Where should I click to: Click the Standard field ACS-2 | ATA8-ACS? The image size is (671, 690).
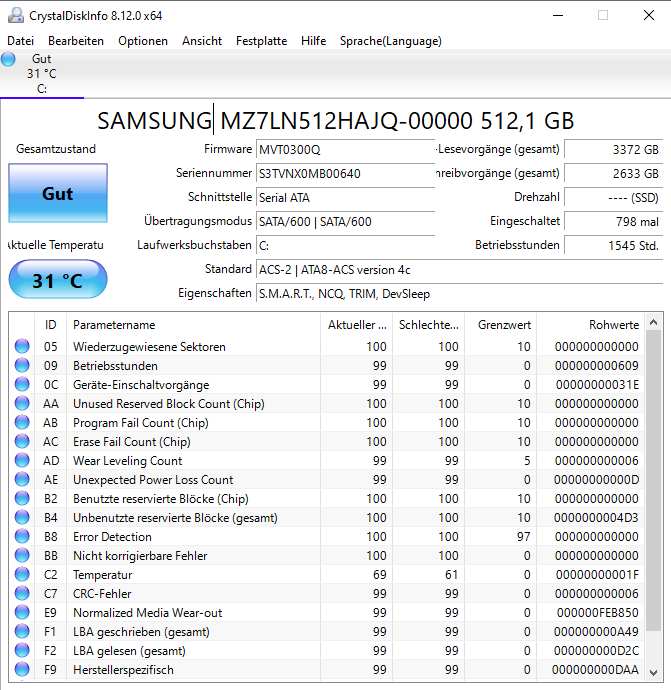point(459,269)
